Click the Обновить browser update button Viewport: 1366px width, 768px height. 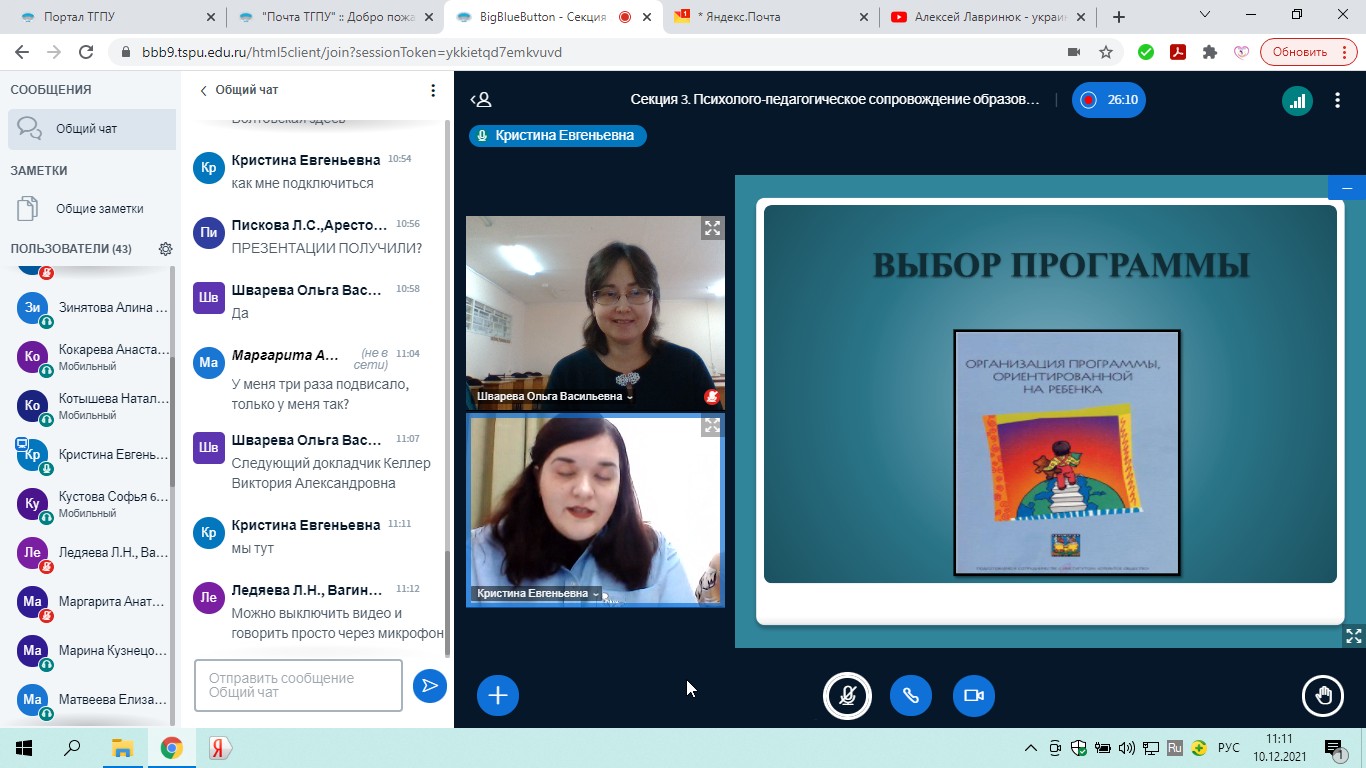(1301, 52)
